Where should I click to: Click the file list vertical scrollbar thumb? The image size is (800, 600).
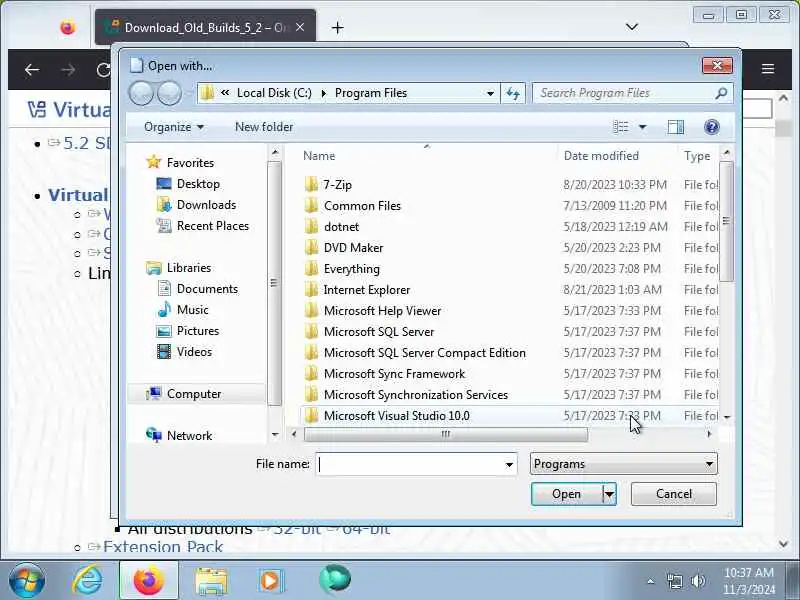coord(727,220)
